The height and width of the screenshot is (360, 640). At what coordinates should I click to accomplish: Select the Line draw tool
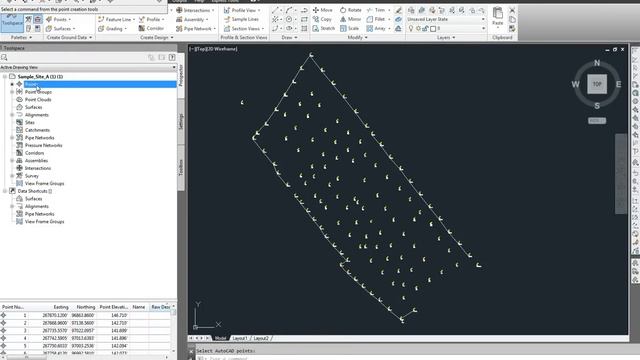tap(276, 10)
